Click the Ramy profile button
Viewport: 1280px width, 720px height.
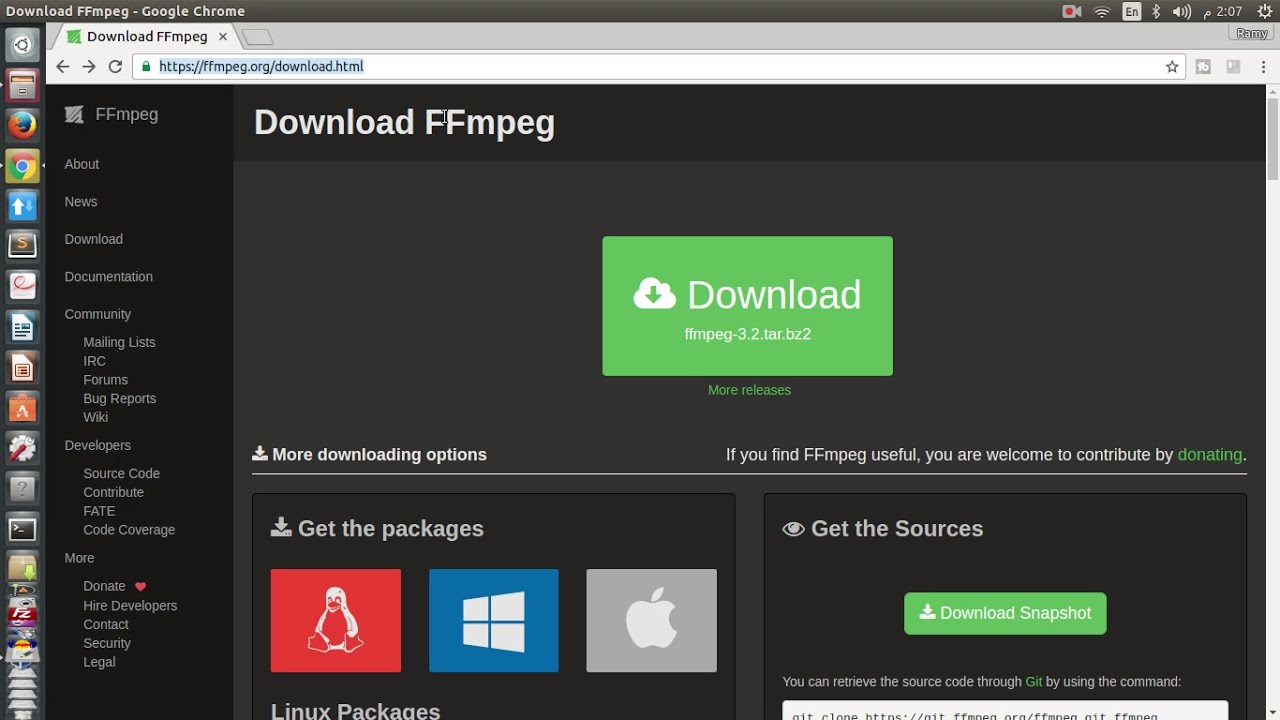(x=1252, y=33)
